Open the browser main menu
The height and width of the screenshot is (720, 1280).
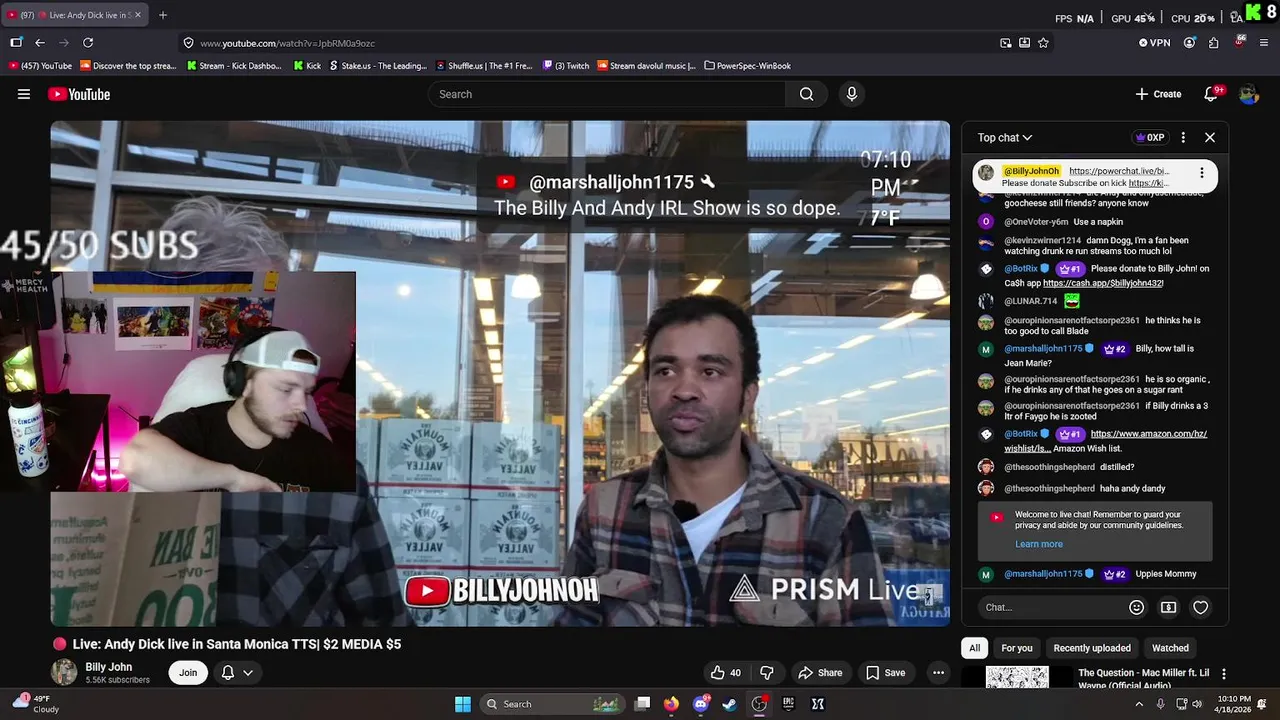[x=1264, y=43]
